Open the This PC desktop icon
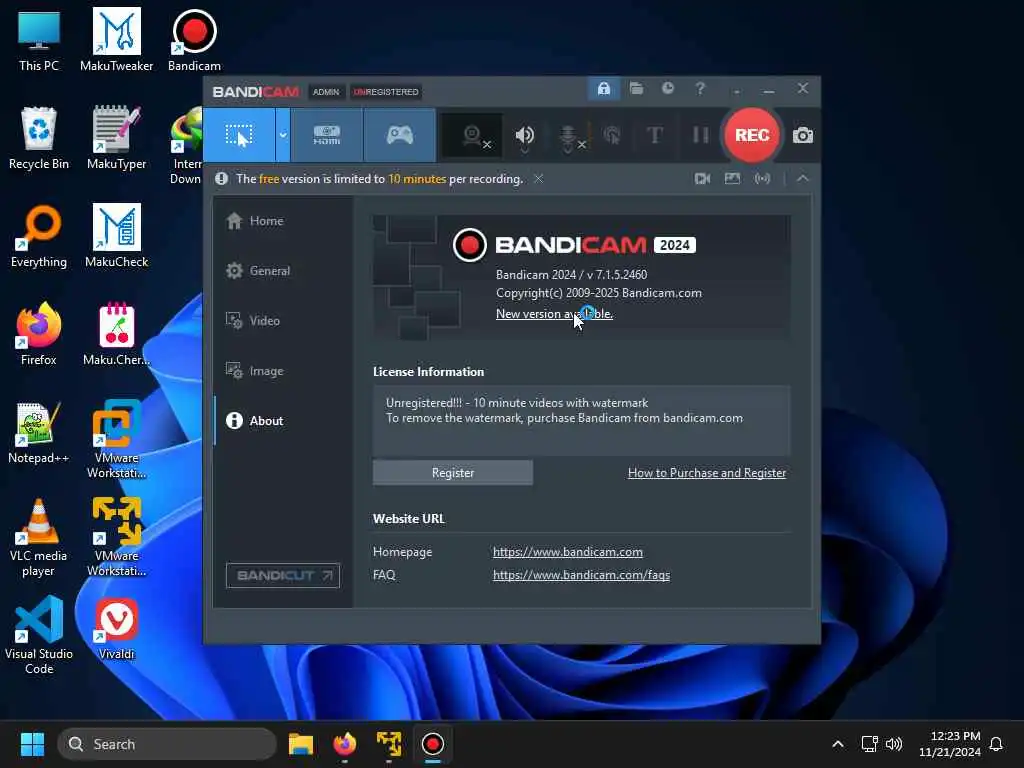Image resolution: width=1024 pixels, height=768 pixels. point(39,40)
